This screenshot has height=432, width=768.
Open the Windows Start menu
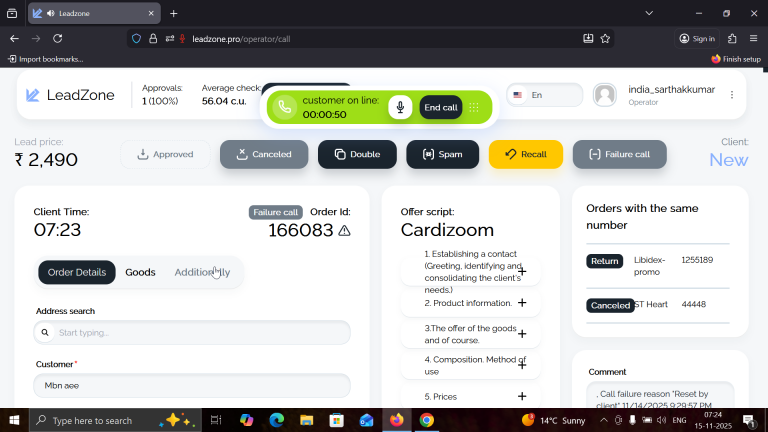click(x=14, y=420)
